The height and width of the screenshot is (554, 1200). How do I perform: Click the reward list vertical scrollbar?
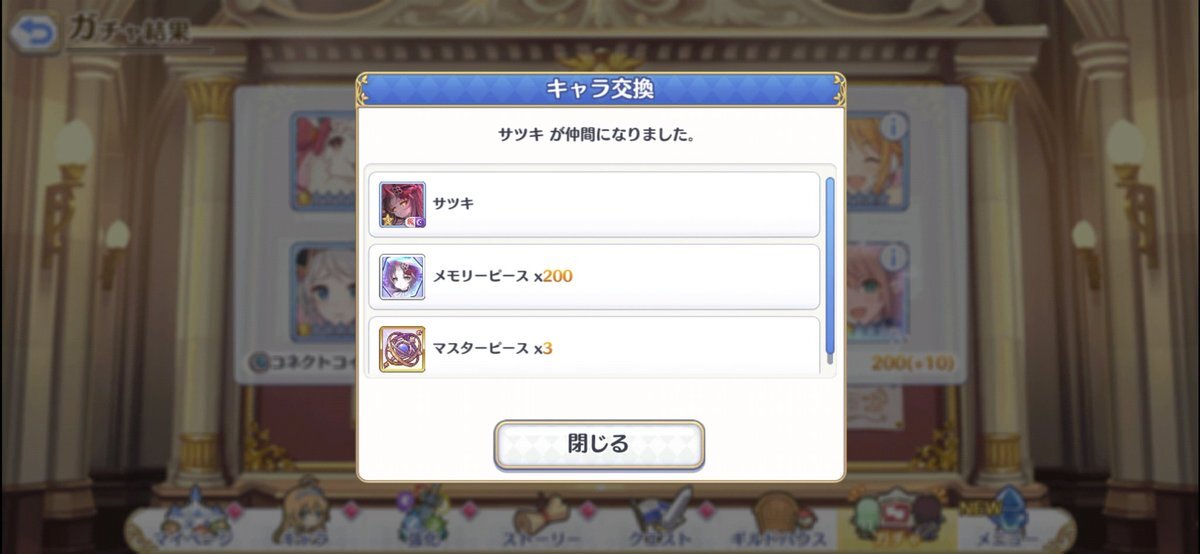tap(829, 266)
